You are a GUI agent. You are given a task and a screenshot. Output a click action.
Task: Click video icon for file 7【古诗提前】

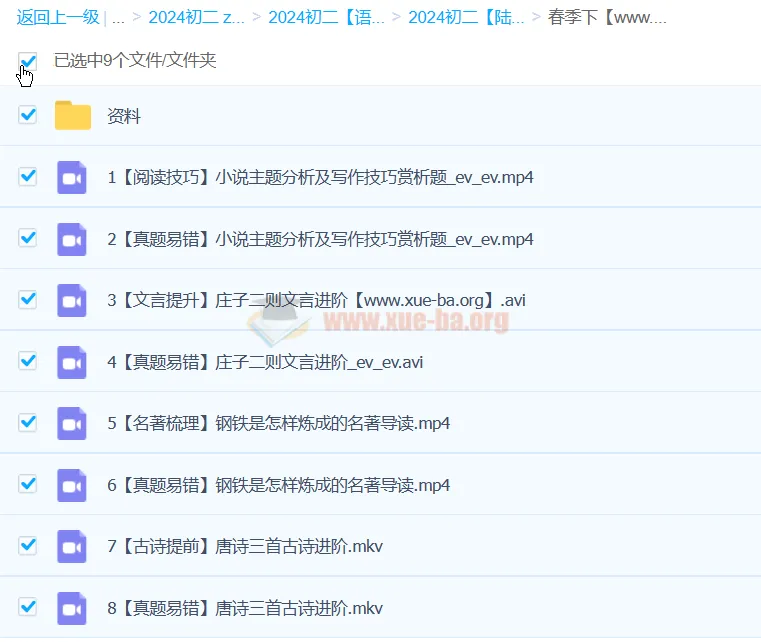click(72, 546)
